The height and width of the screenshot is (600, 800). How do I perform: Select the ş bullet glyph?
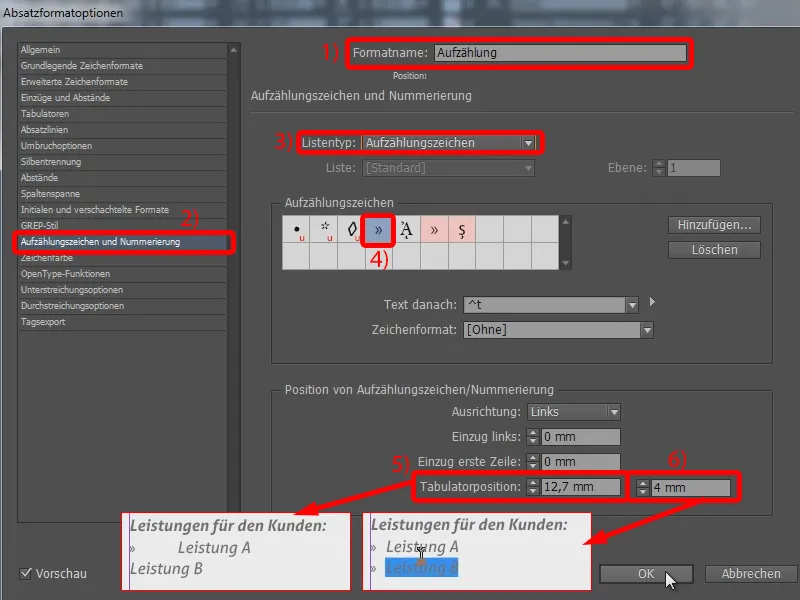tap(462, 230)
